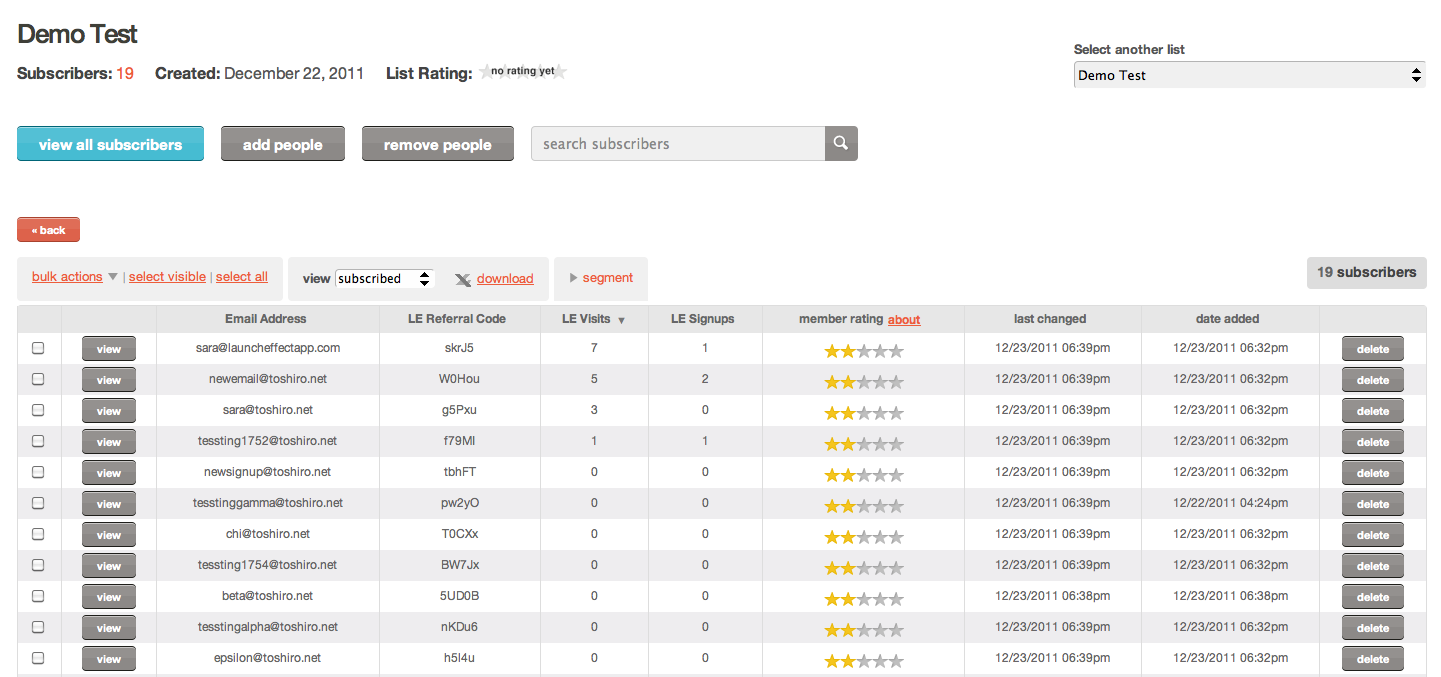Click the download X spreadsheet icon
1441x677 pixels.
pyautogui.click(x=463, y=280)
